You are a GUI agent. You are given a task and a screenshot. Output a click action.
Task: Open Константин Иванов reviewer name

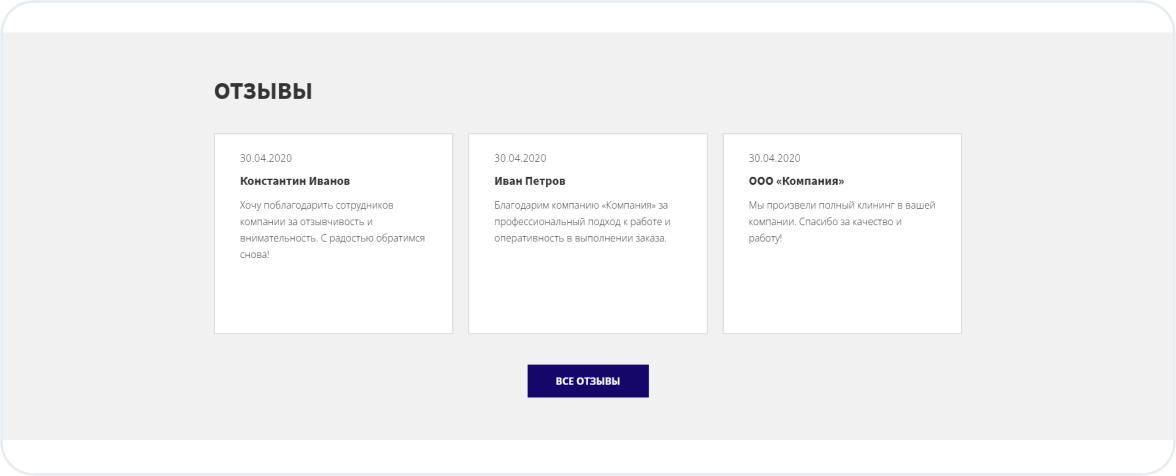[295, 181]
